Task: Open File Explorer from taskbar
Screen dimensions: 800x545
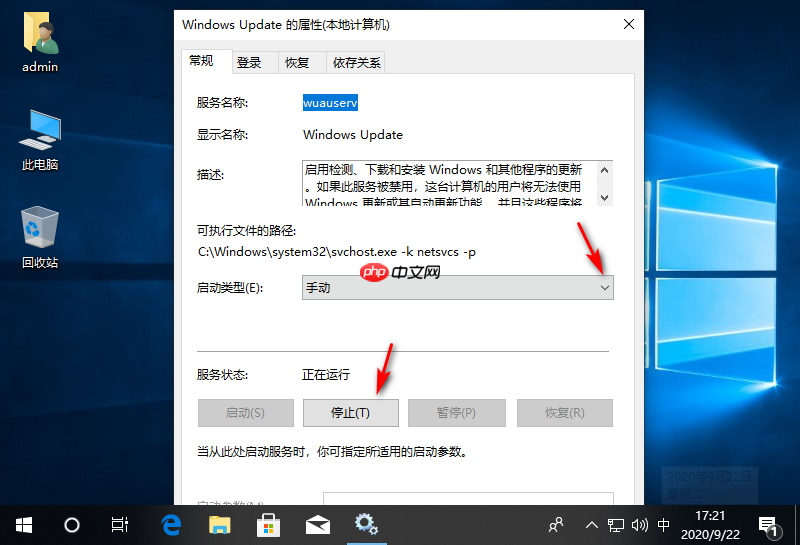Action: (x=220, y=525)
